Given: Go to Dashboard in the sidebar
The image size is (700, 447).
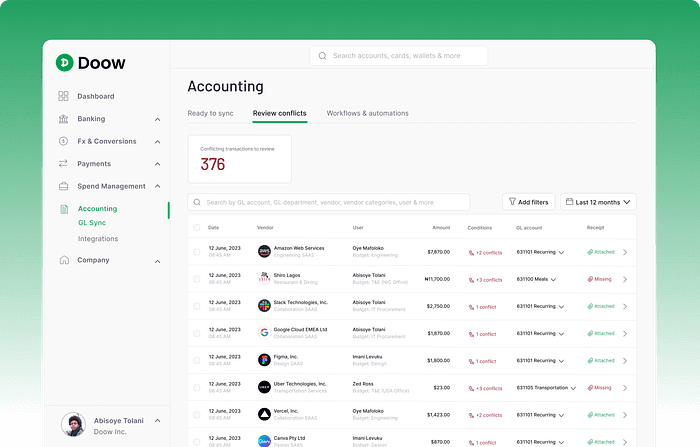Looking at the screenshot, I should click(x=96, y=96).
